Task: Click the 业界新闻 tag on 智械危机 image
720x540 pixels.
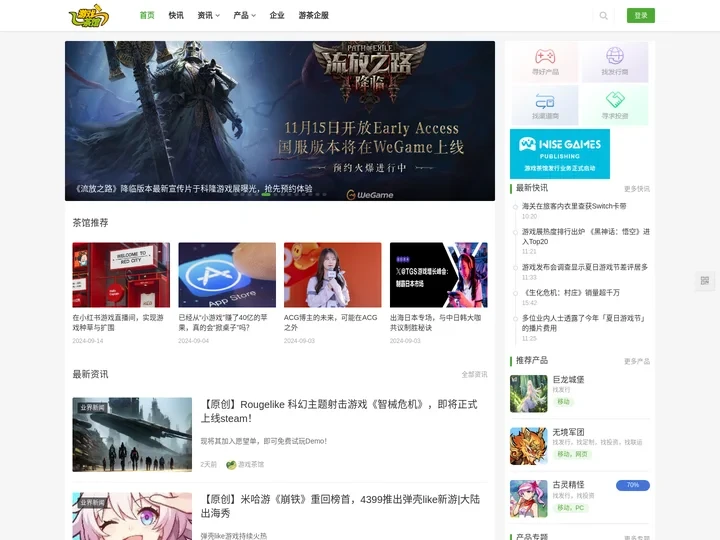Action: [x=92, y=408]
